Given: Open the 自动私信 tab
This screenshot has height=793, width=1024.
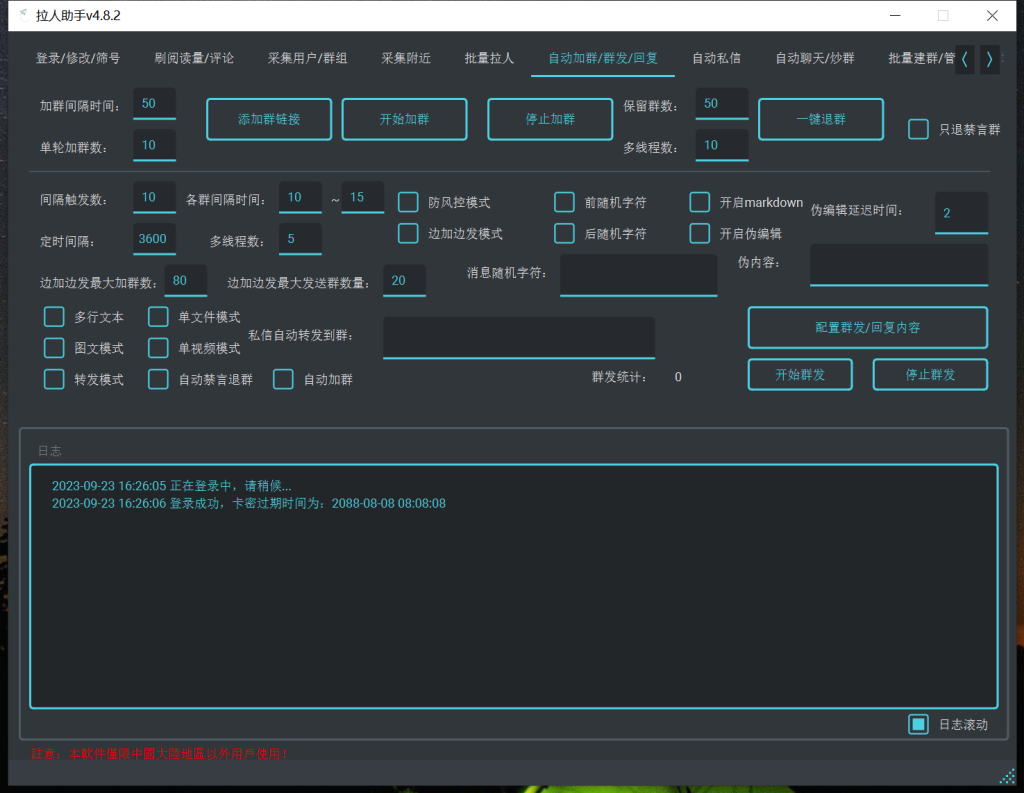Looking at the screenshot, I should point(716,58).
